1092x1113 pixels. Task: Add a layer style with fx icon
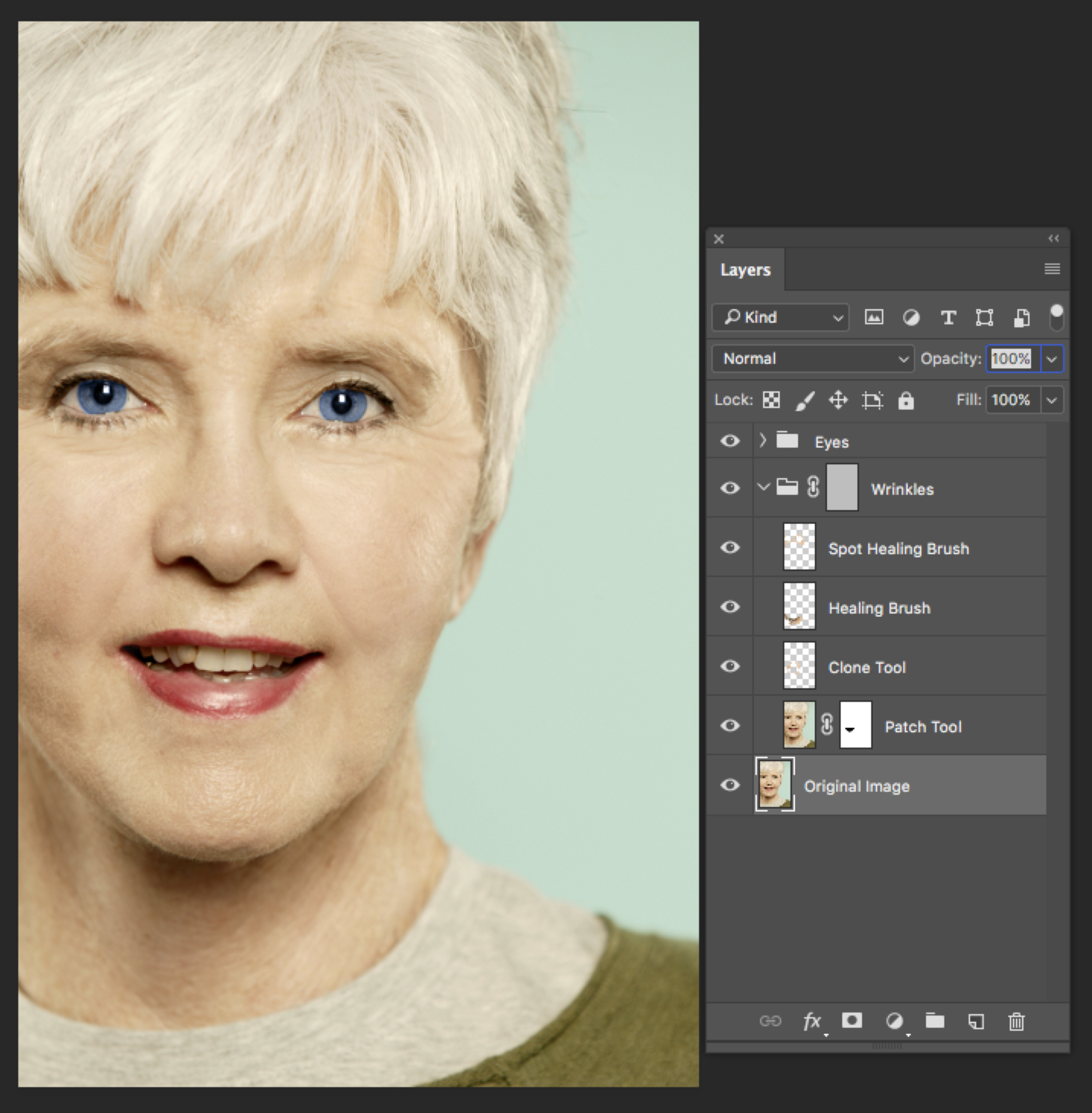(812, 1021)
